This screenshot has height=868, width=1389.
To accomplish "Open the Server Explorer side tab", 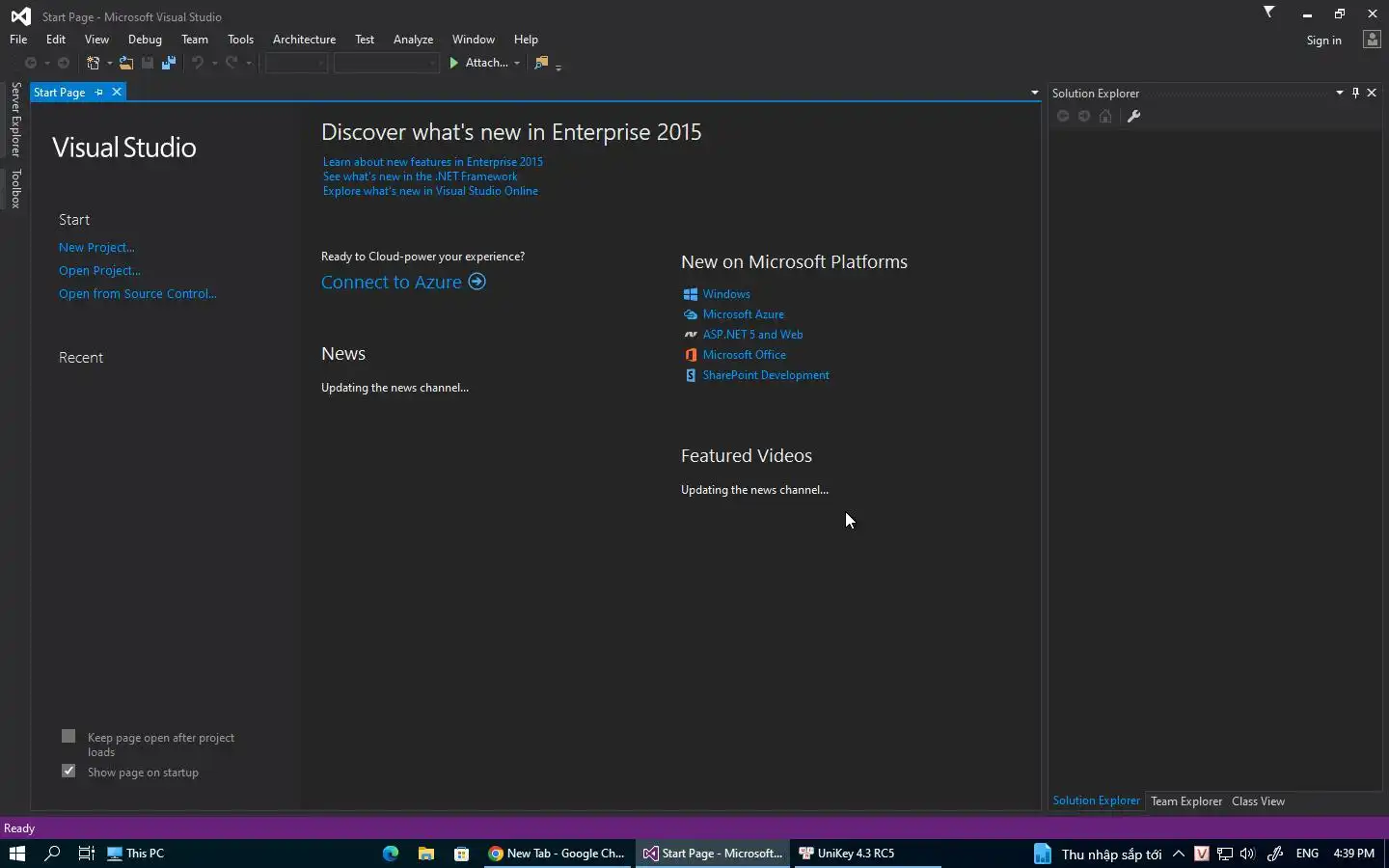I will 15,120.
